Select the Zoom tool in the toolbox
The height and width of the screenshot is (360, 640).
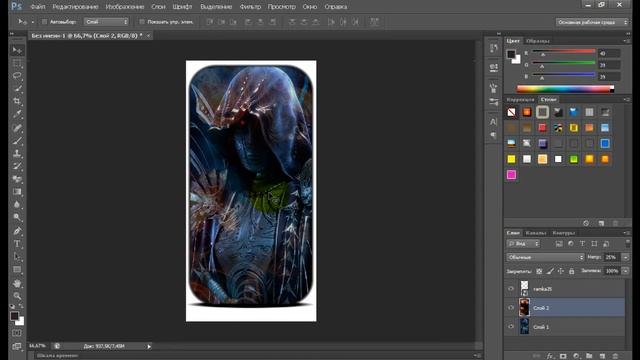[x=17, y=296]
